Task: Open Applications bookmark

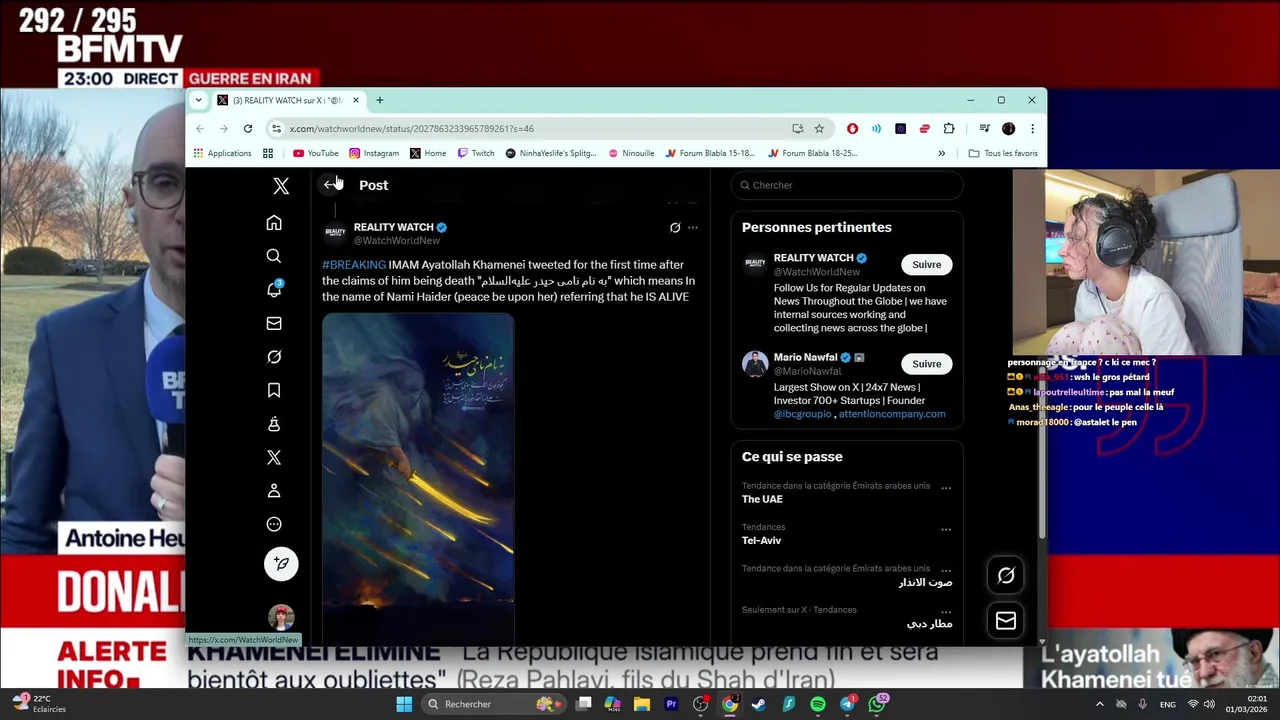Action: click(222, 153)
